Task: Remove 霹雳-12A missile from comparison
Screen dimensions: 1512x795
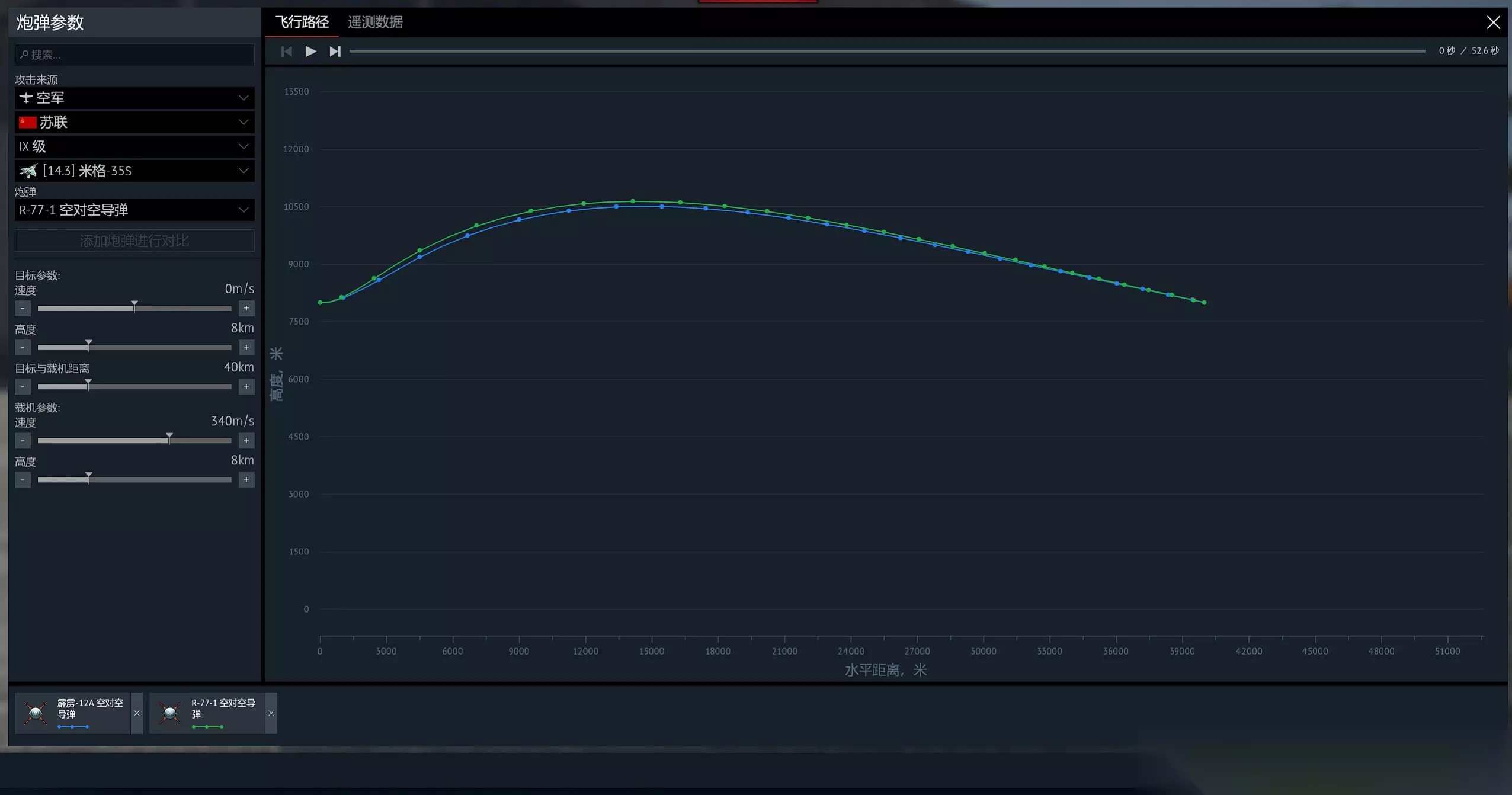Action: [137, 713]
